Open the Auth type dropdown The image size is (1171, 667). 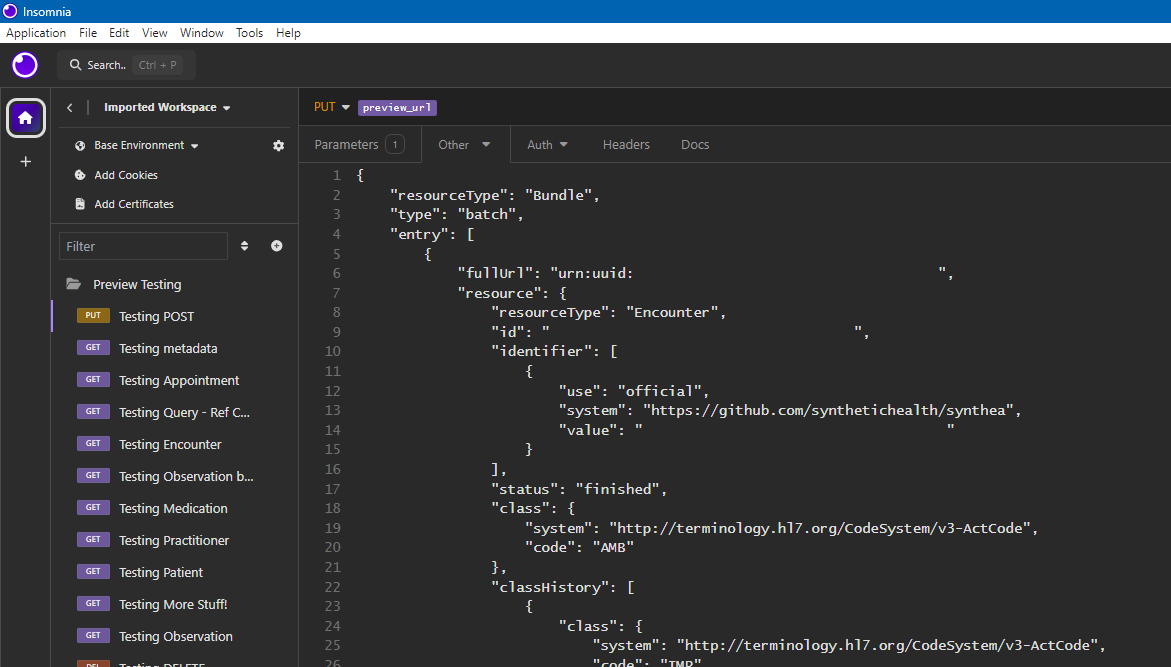tap(547, 145)
